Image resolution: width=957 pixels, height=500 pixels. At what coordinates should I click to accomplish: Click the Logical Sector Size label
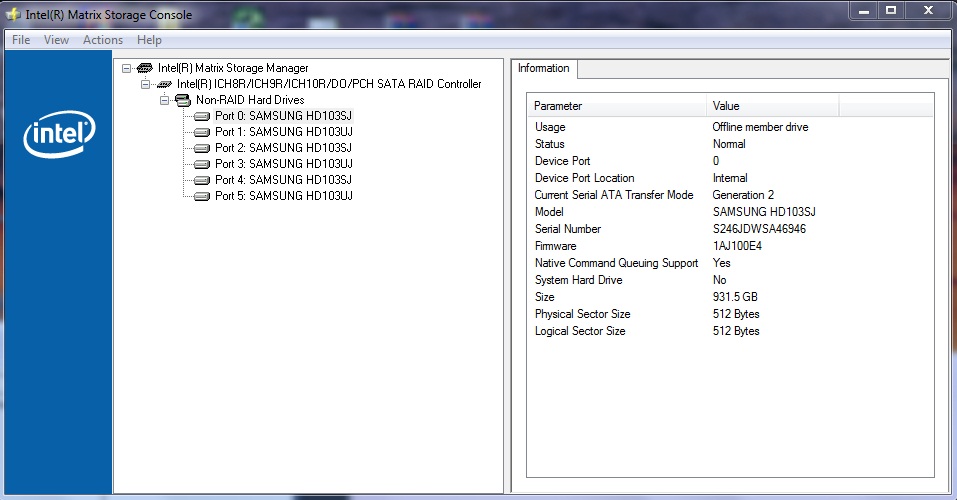point(580,332)
